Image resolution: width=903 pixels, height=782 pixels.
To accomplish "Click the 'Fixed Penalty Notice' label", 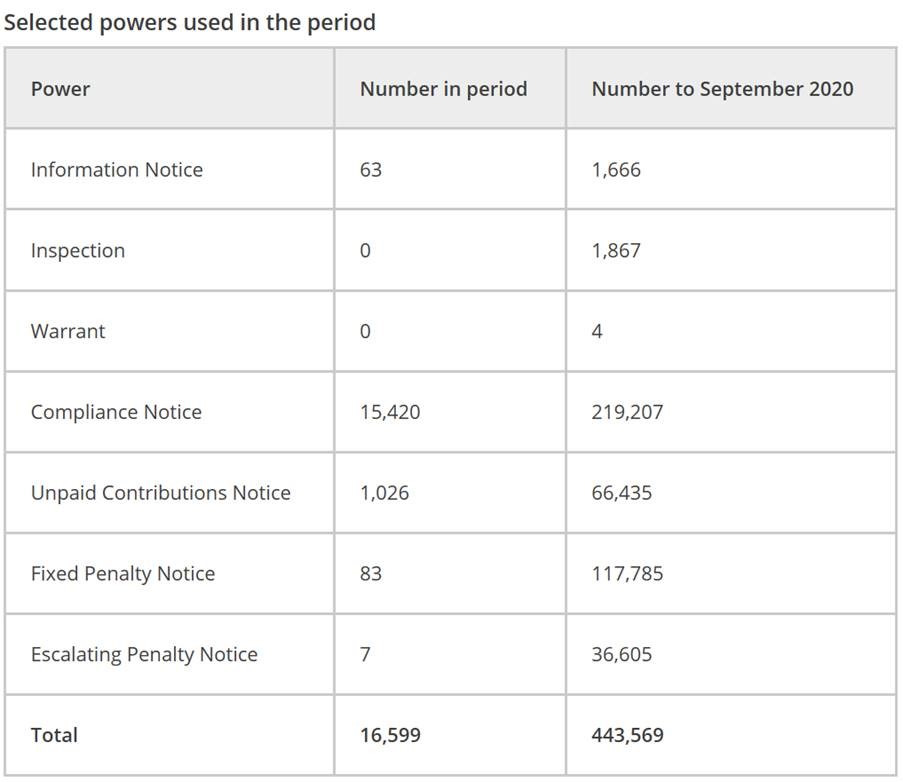I will click(x=123, y=574).
